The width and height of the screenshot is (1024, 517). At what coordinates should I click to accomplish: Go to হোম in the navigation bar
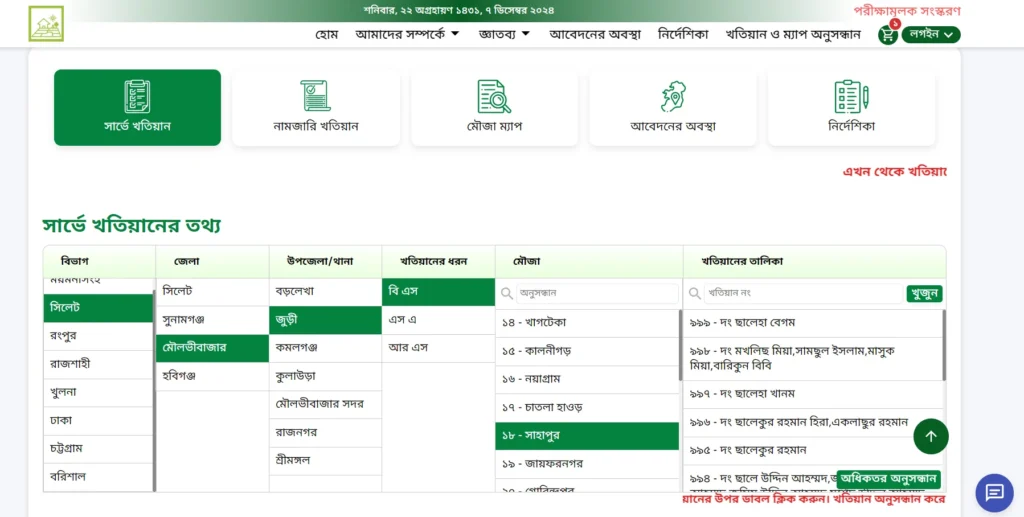click(327, 34)
